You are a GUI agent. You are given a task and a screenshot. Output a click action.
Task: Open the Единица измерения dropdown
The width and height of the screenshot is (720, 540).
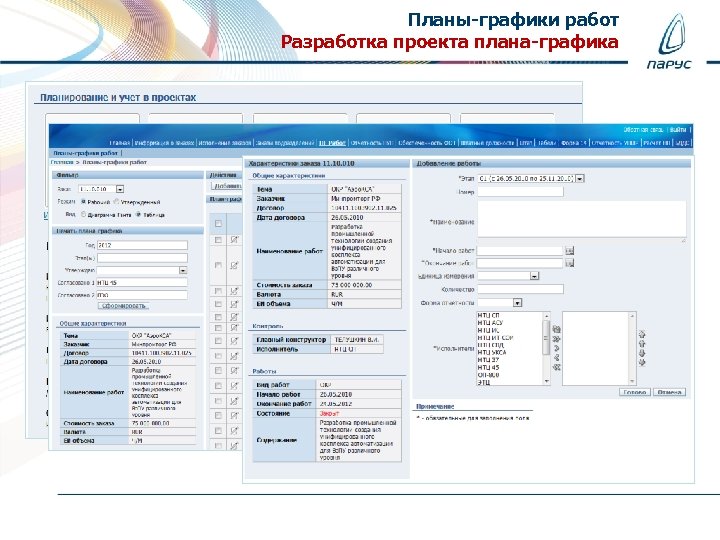pyautogui.click(x=534, y=276)
